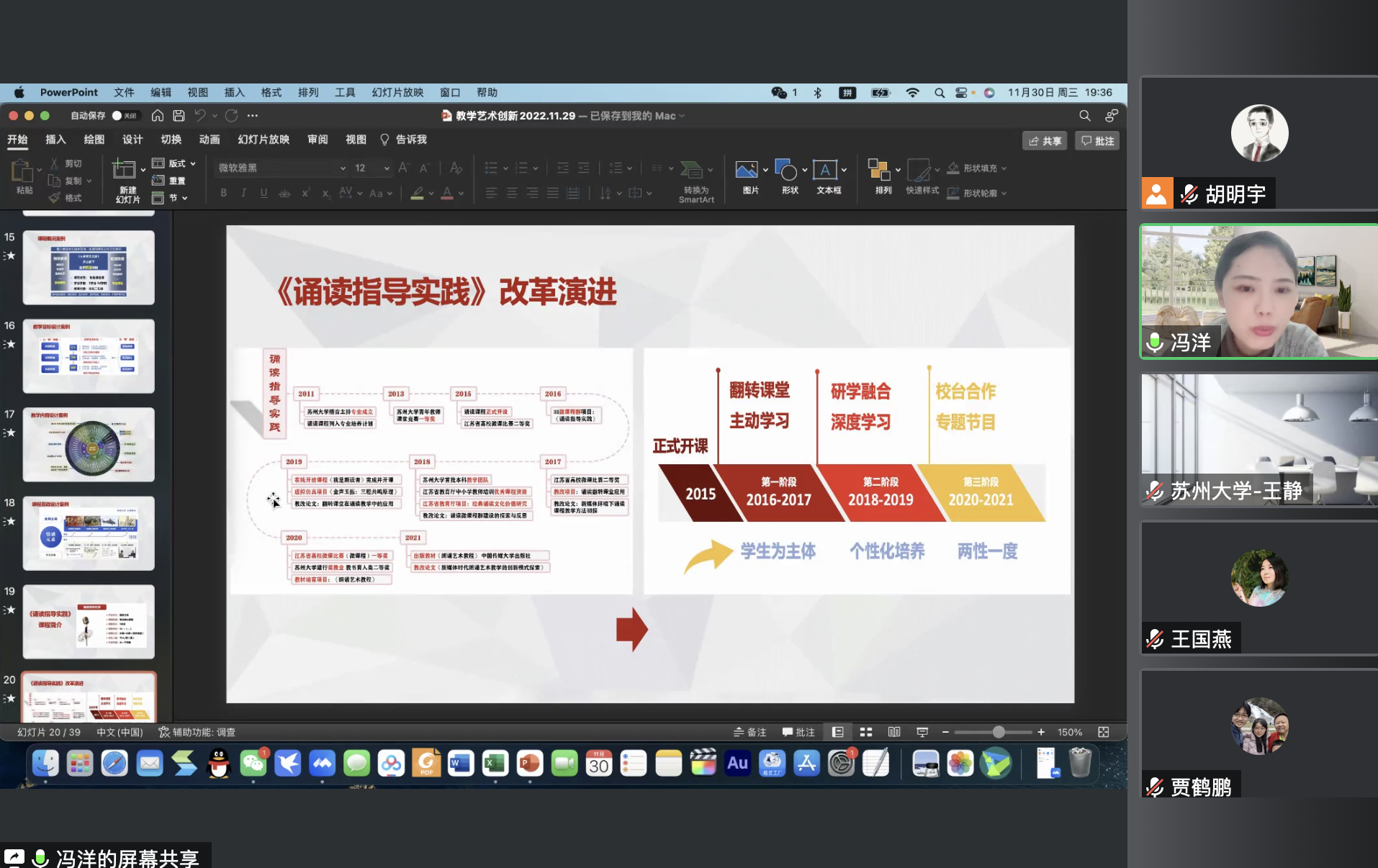Open the 设计 ribbon tab
The image size is (1378, 868).
[x=132, y=140]
